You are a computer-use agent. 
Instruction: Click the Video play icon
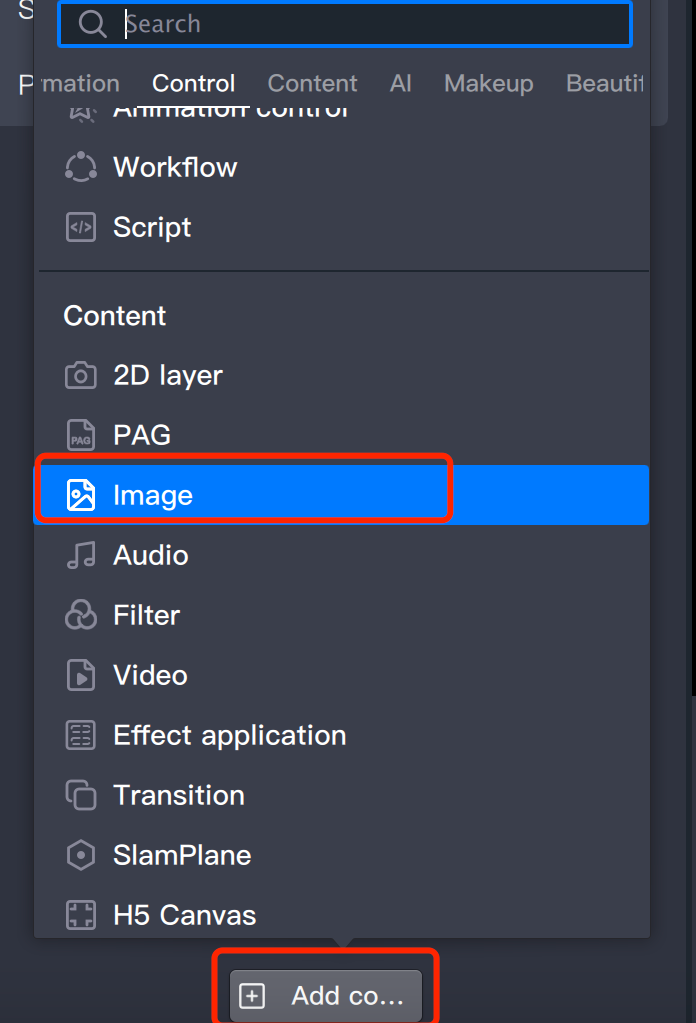click(x=80, y=675)
